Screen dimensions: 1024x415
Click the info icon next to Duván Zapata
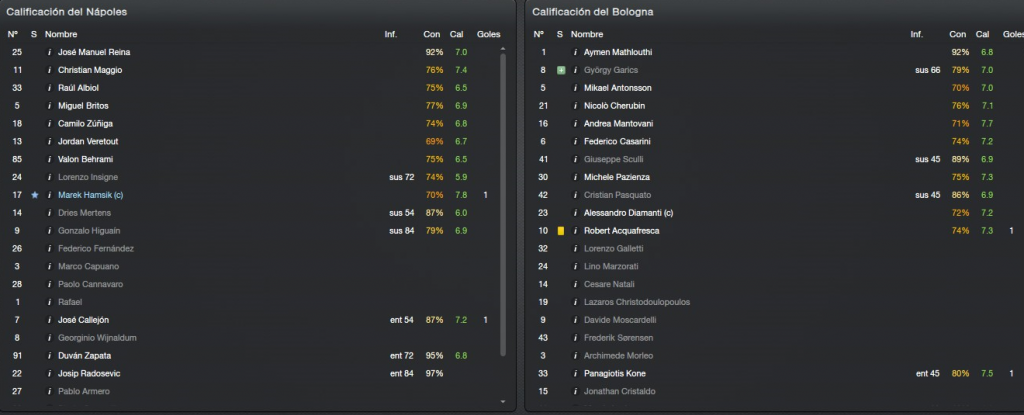point(49,356)
